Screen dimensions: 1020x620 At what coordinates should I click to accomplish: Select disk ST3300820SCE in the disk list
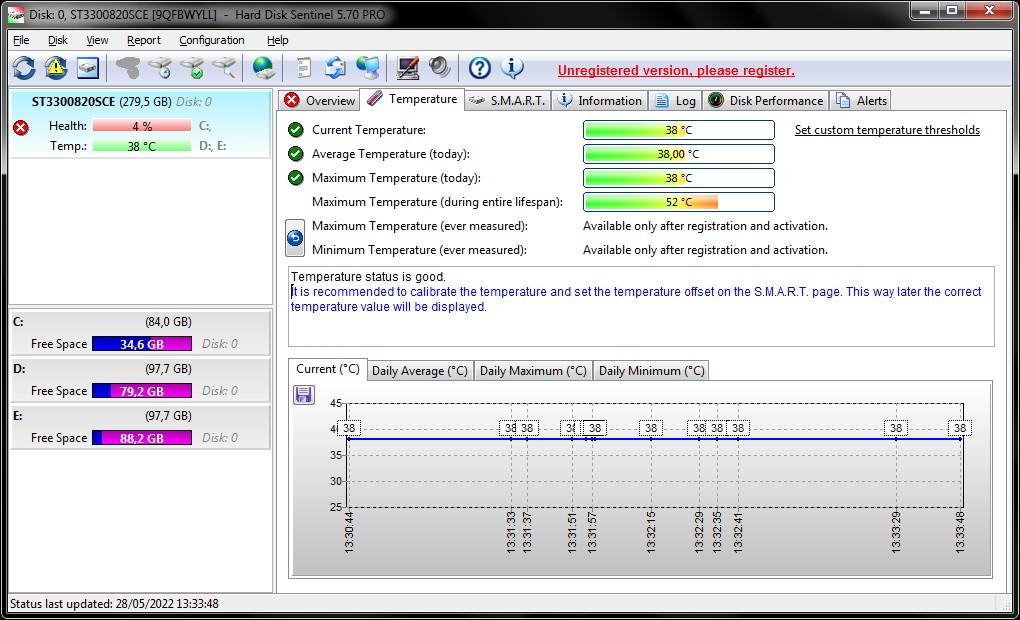[x=141, y=123]
